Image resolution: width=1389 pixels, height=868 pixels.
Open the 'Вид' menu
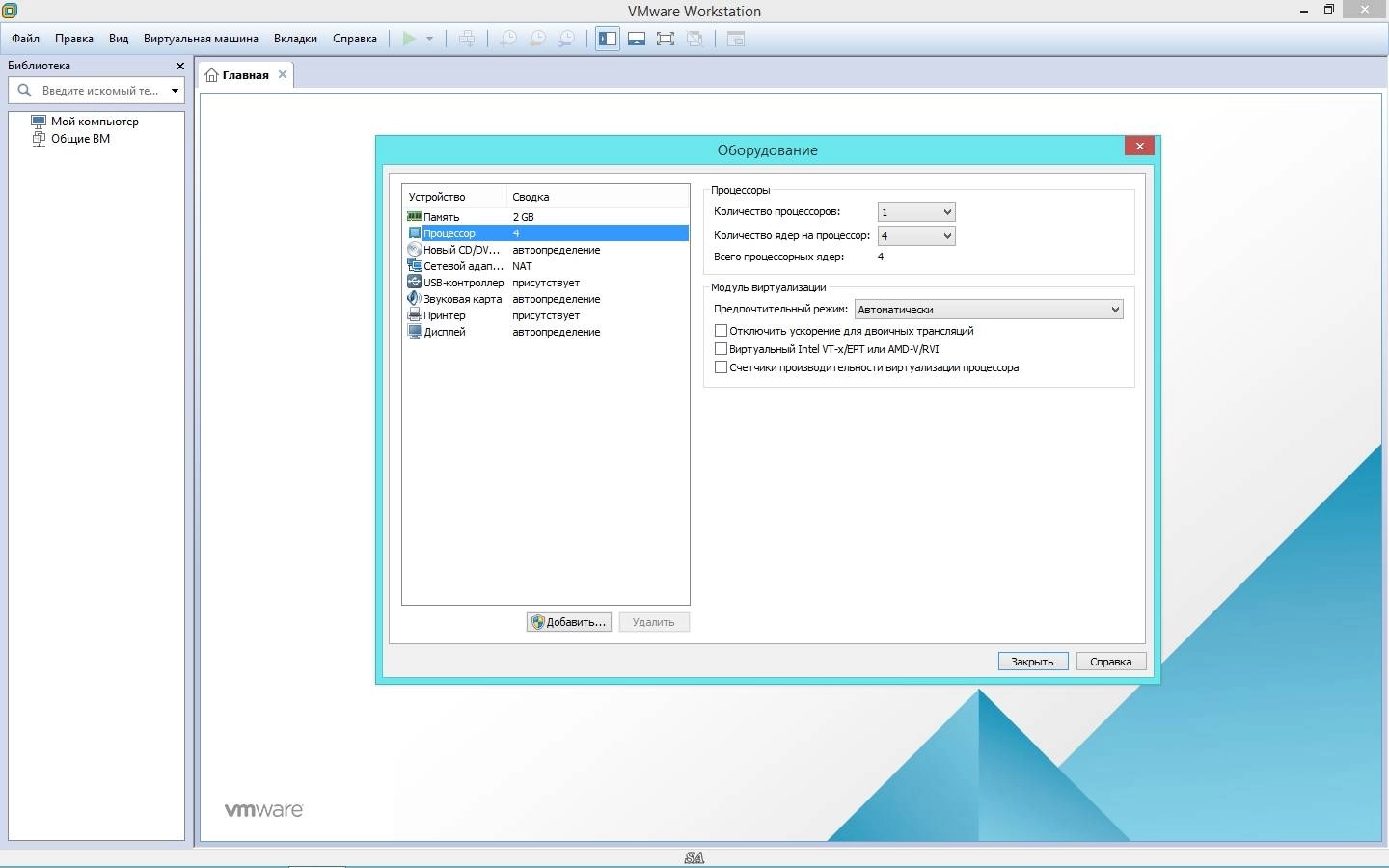click(x=119, y=39)
